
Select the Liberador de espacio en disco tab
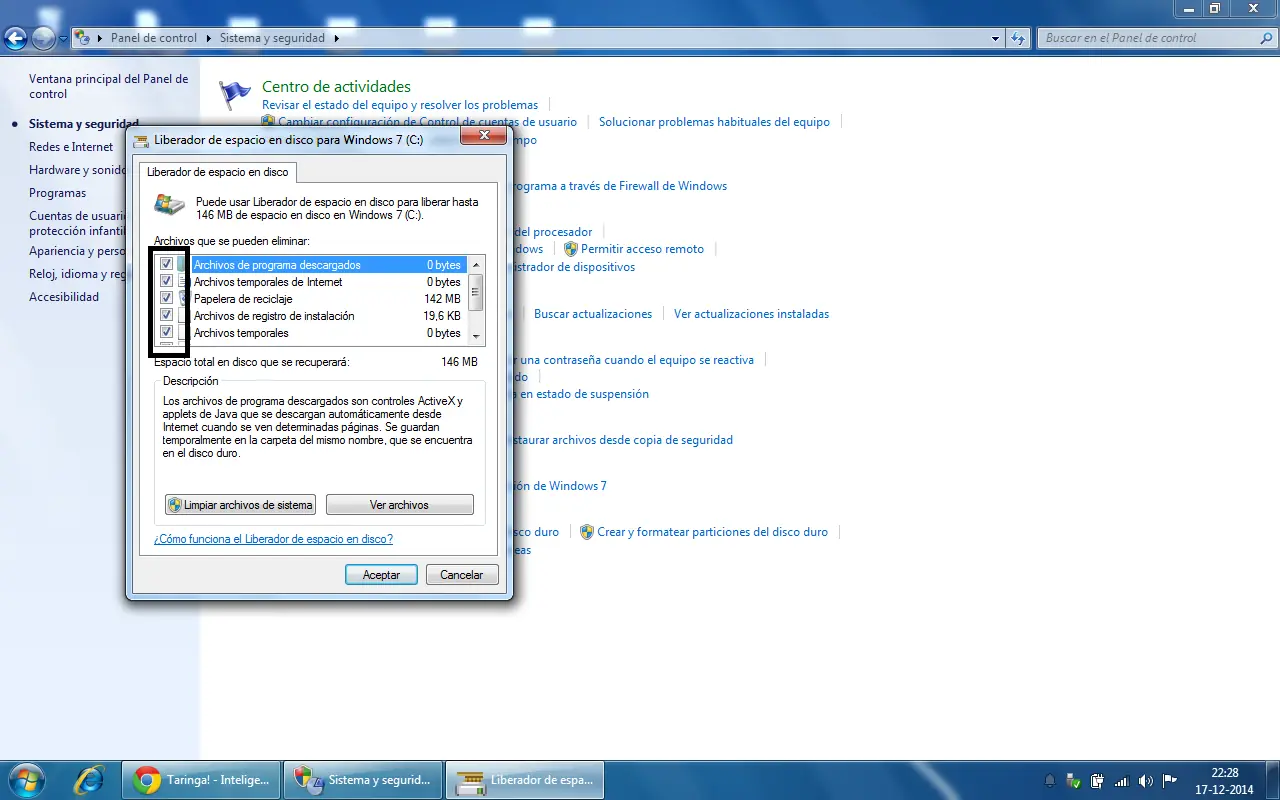217,172
